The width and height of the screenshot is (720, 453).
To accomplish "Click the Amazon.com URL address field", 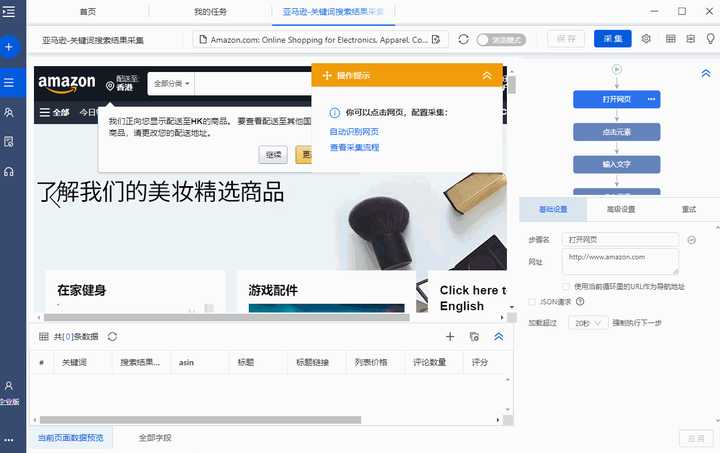I will [x=320, y=40].
